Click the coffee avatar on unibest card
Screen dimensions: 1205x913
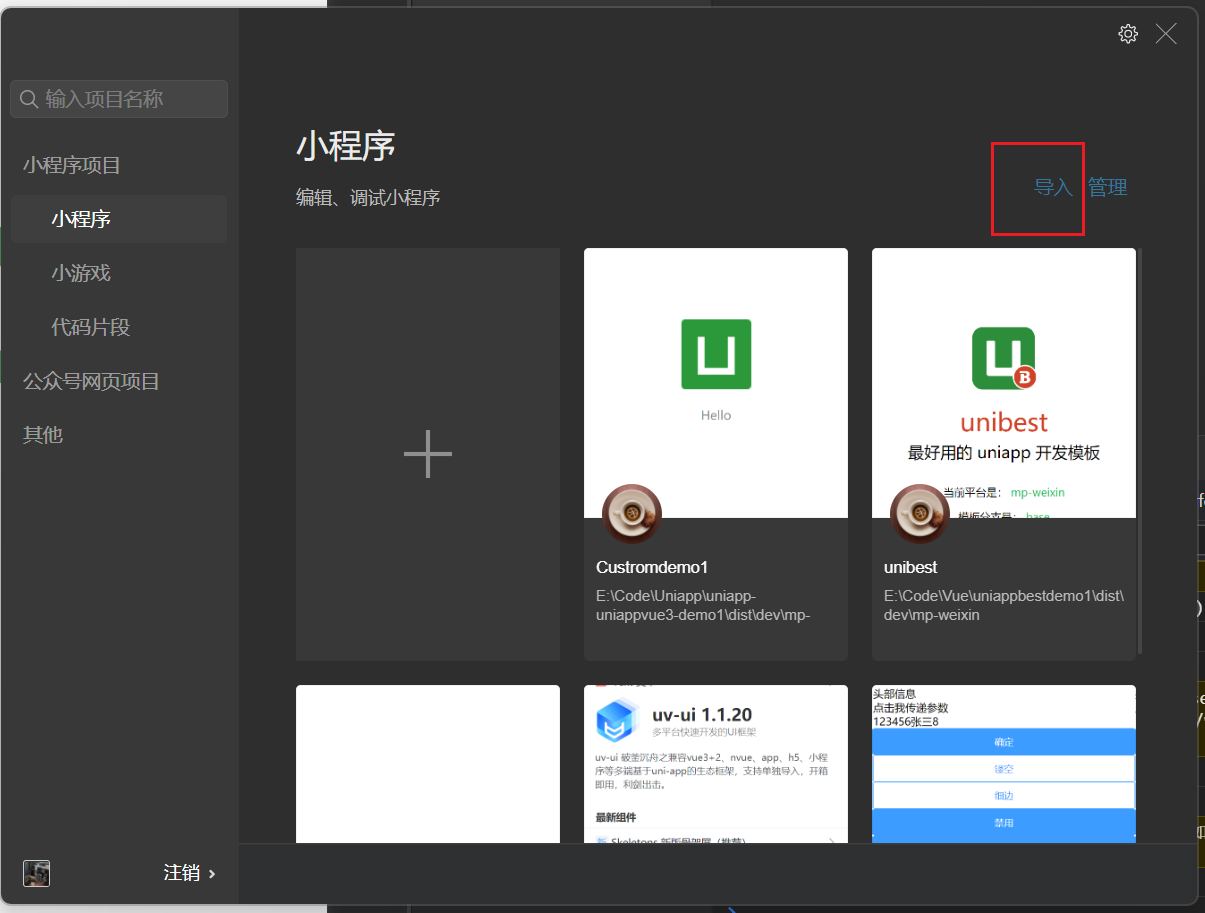click(x=919, y=514)
